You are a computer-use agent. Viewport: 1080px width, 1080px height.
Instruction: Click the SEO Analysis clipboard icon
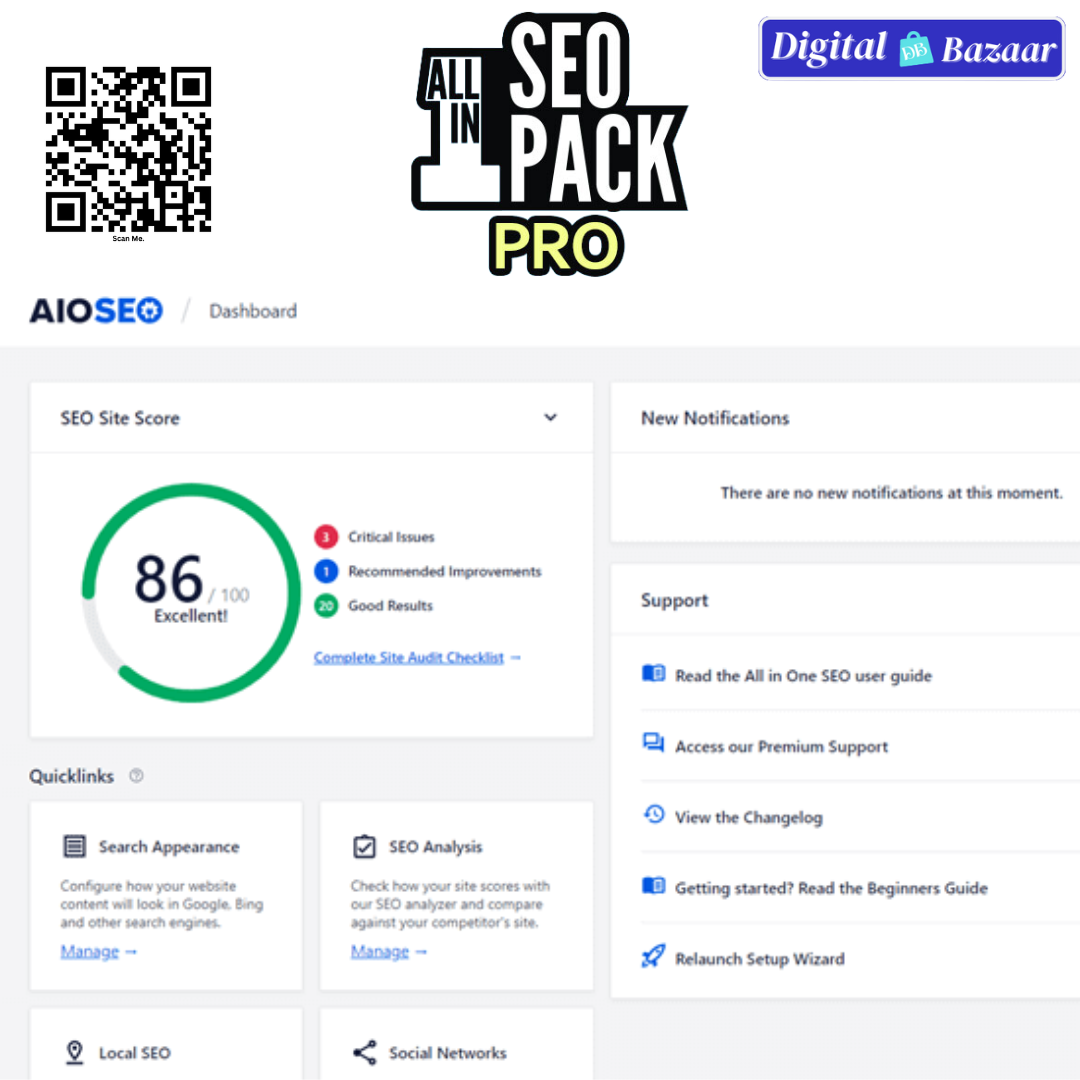364,847
